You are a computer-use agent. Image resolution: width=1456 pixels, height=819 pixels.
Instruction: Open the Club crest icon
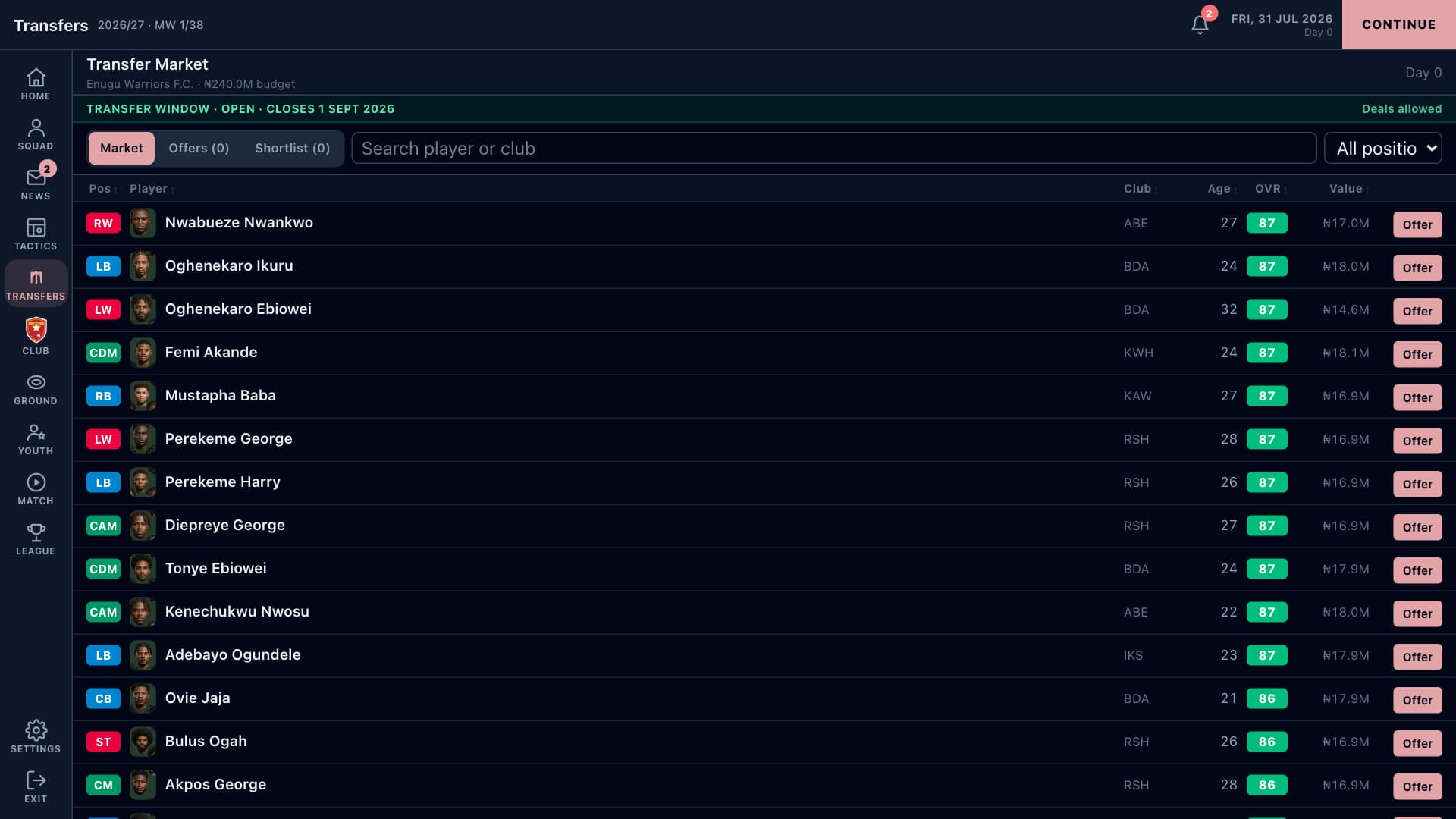click(36, 337)
